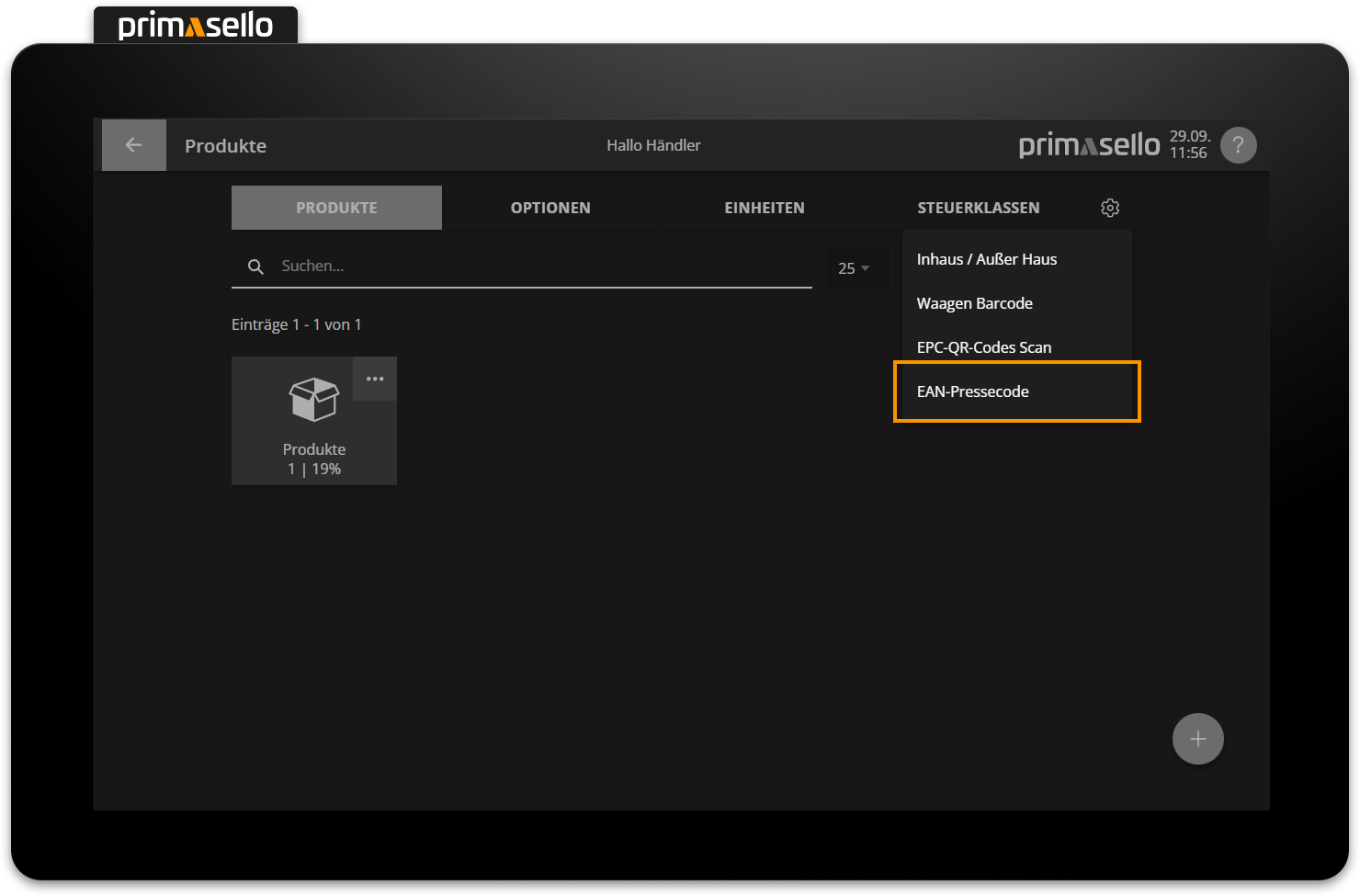
Task: Switch to the EINHEITEN tab
Action: [x=765, y=208]
